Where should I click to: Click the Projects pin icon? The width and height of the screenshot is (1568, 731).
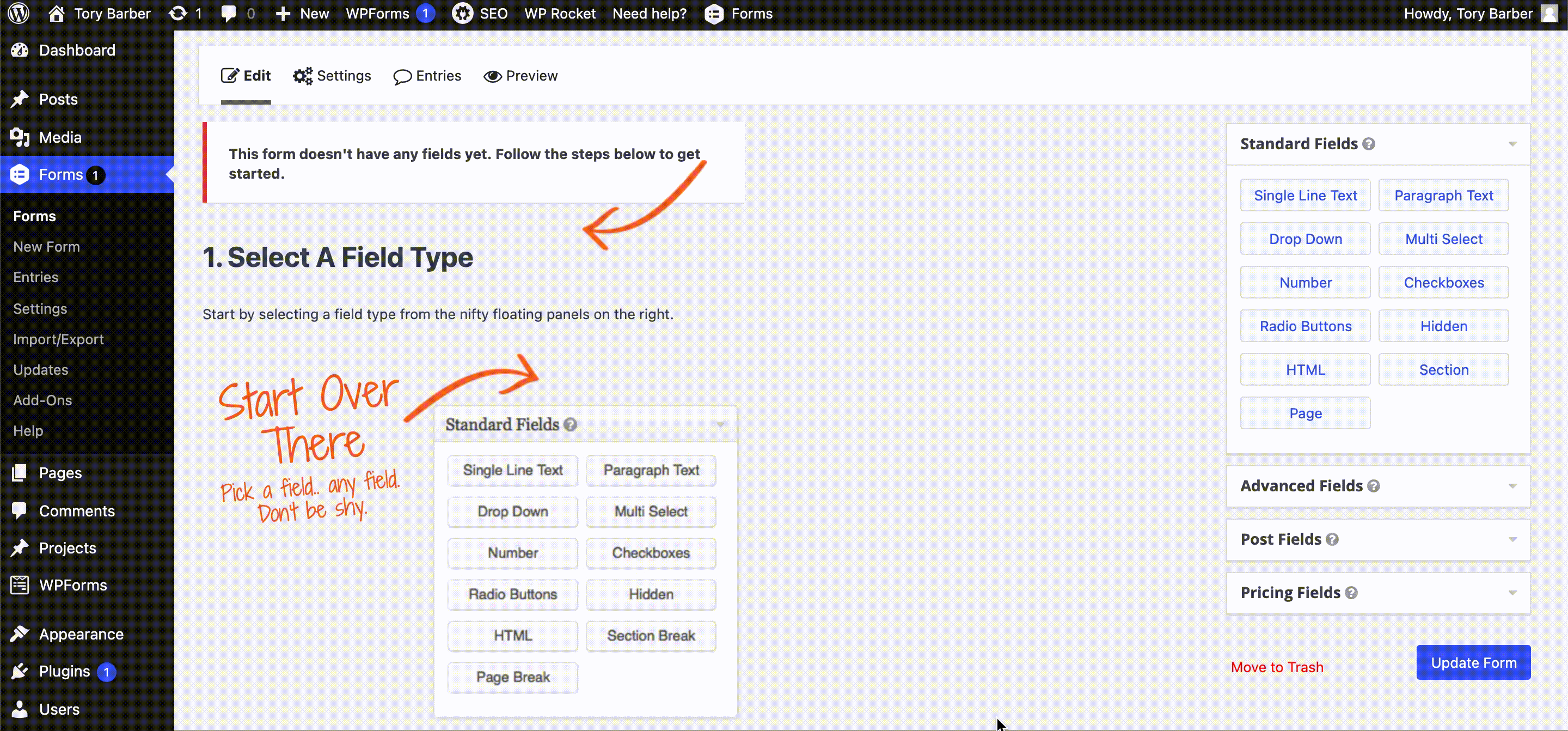pyautogui.click(x=20, y=547)
